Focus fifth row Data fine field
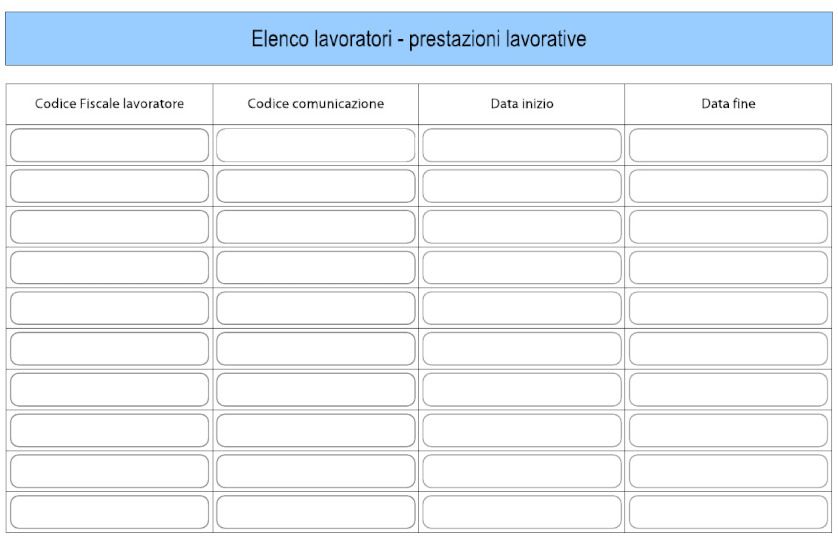Screen dimensions: 838x546 [728, 308]
